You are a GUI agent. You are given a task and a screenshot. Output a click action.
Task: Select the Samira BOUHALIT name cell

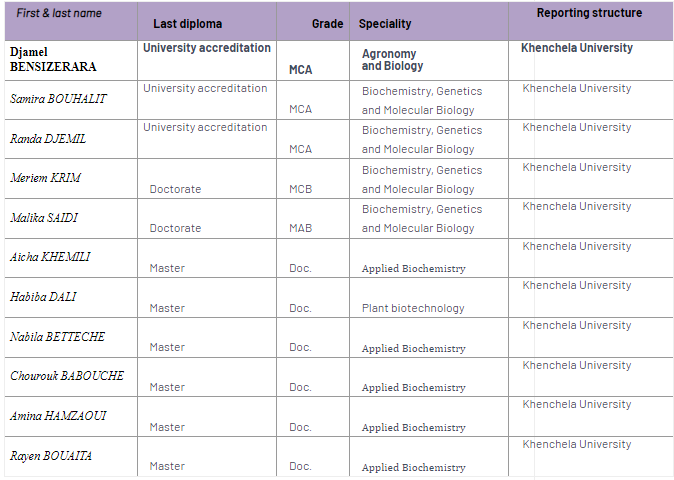pos(58,99)
